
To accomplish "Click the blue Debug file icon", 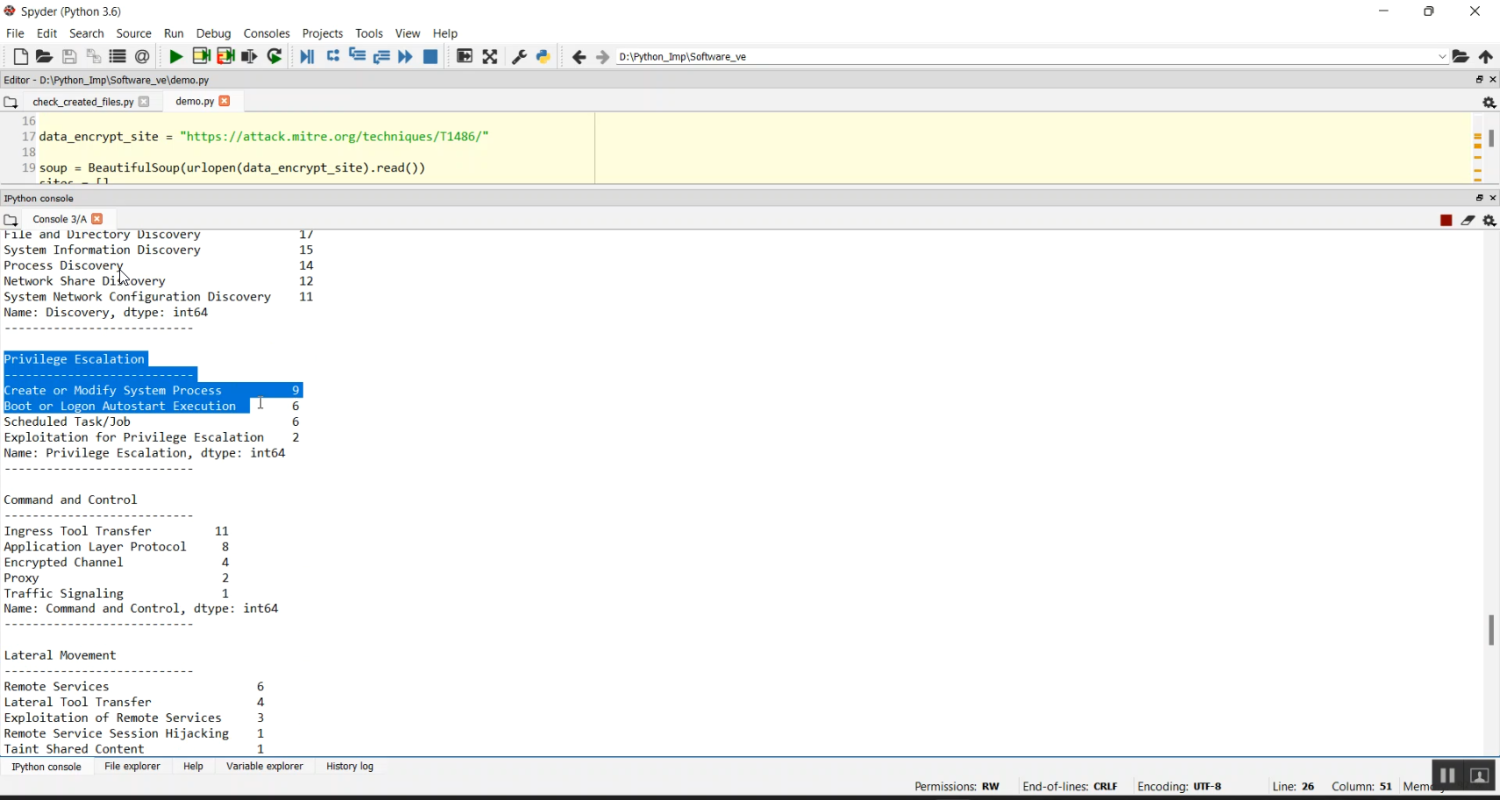I will 307,57.
